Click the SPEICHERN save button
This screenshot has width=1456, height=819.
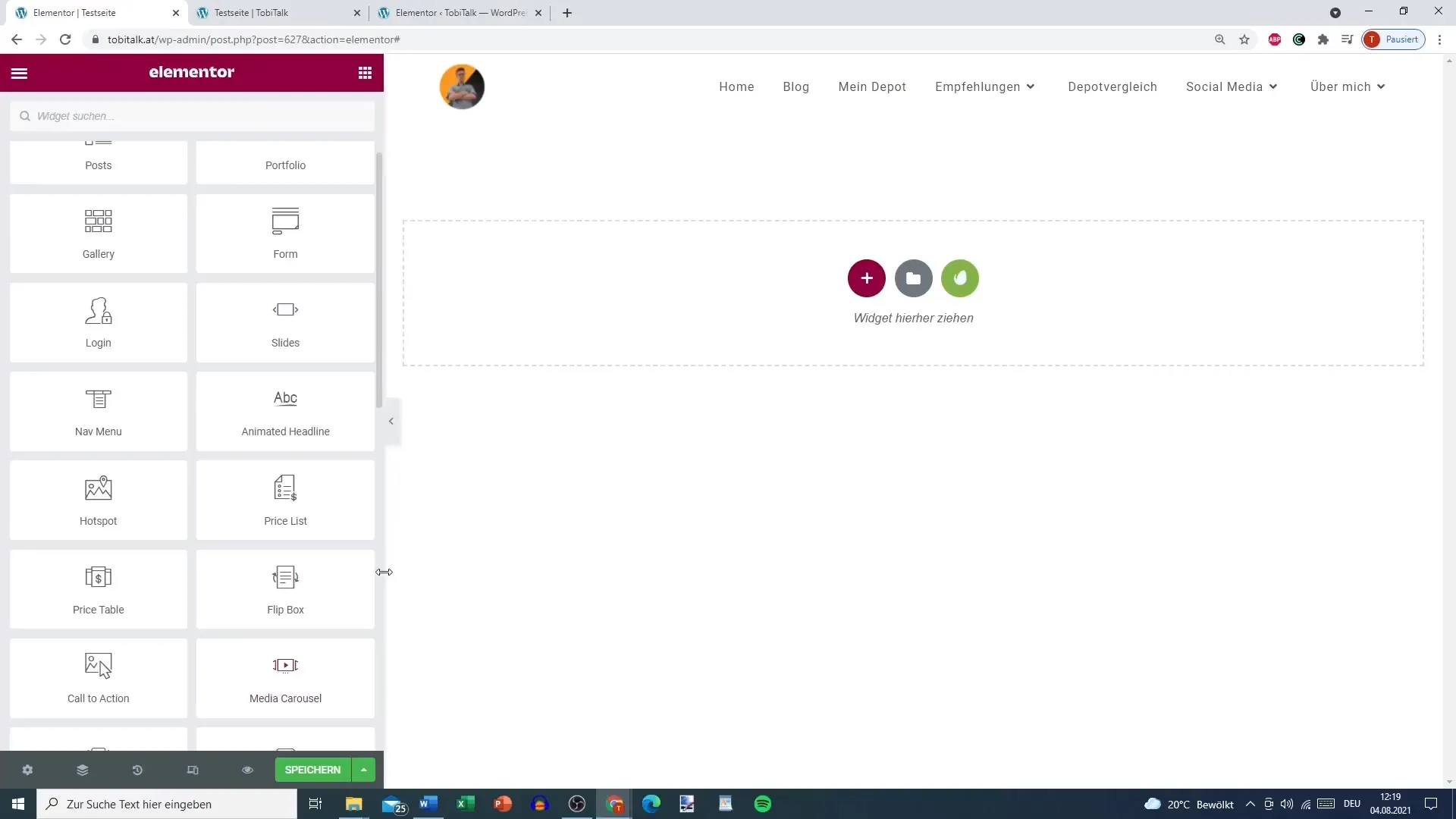(312, 769)
